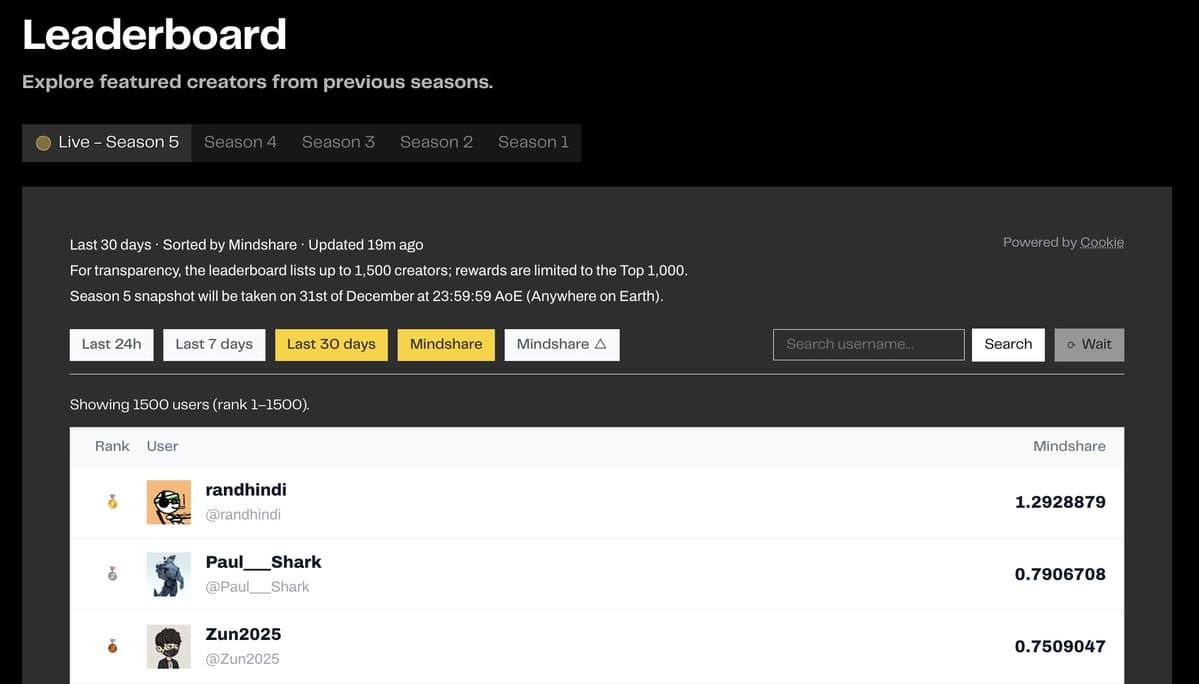
Task: Open randhindi's profile avatar
Action: 168,501
